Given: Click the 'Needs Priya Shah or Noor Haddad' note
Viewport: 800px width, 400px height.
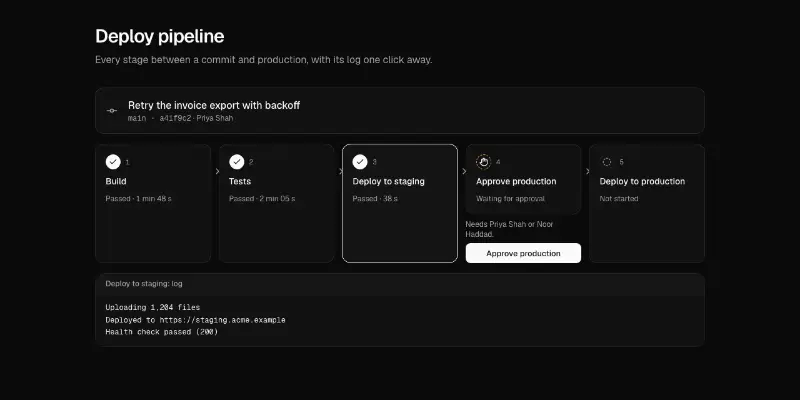Looking at the screenshot, I should (509, 229).
